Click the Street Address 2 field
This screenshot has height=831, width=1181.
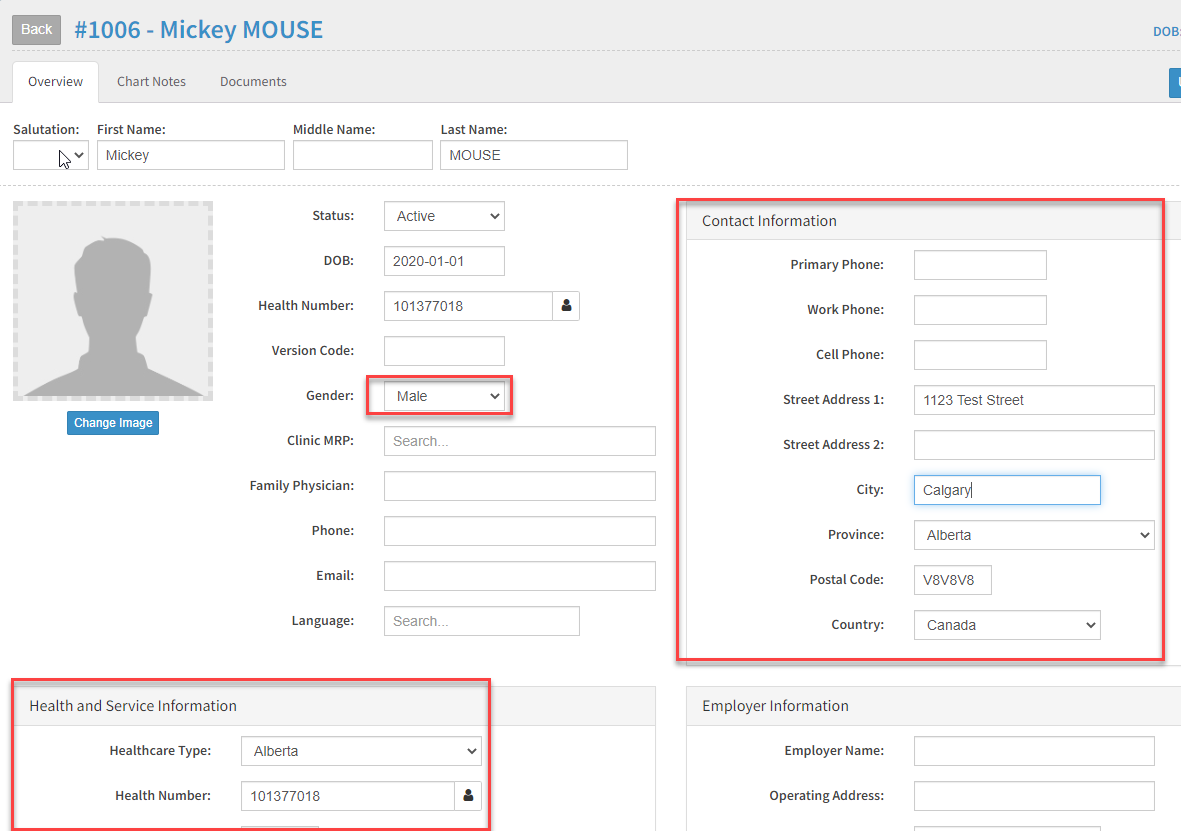pos(1034,445)
